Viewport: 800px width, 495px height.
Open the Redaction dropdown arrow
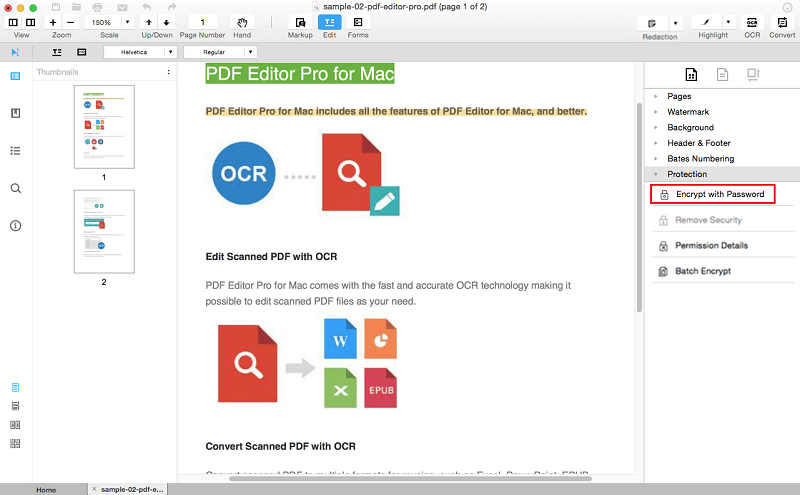(x=676, y=23)
